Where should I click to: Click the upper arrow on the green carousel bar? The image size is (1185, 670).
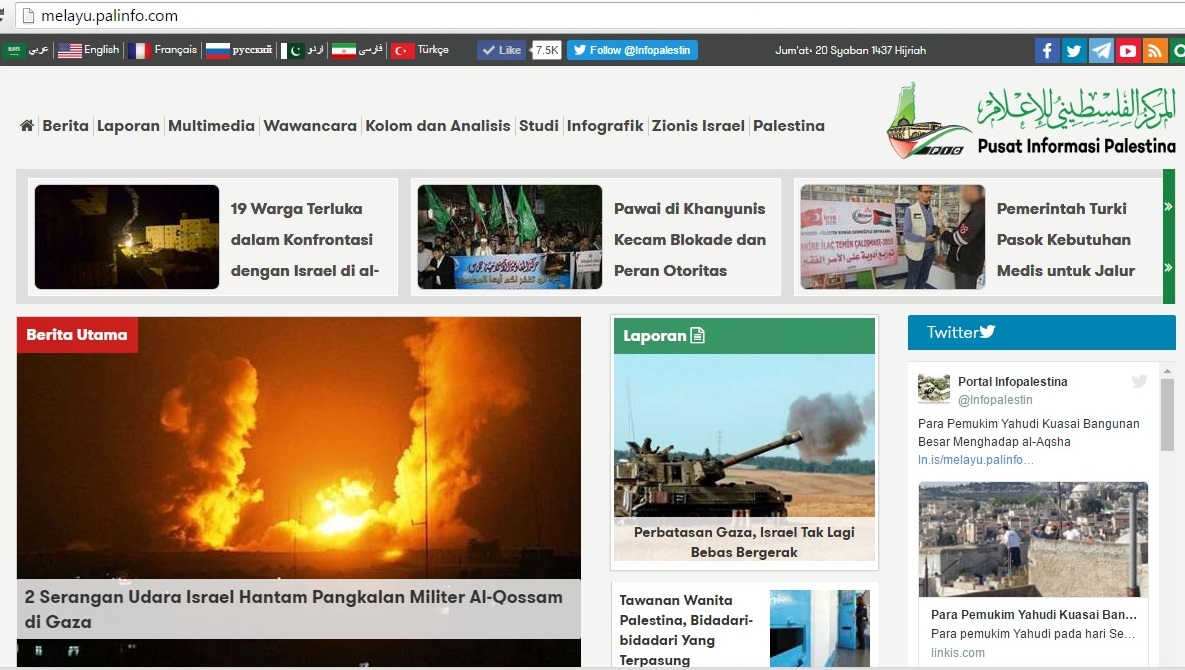(x=1168, y=206)
